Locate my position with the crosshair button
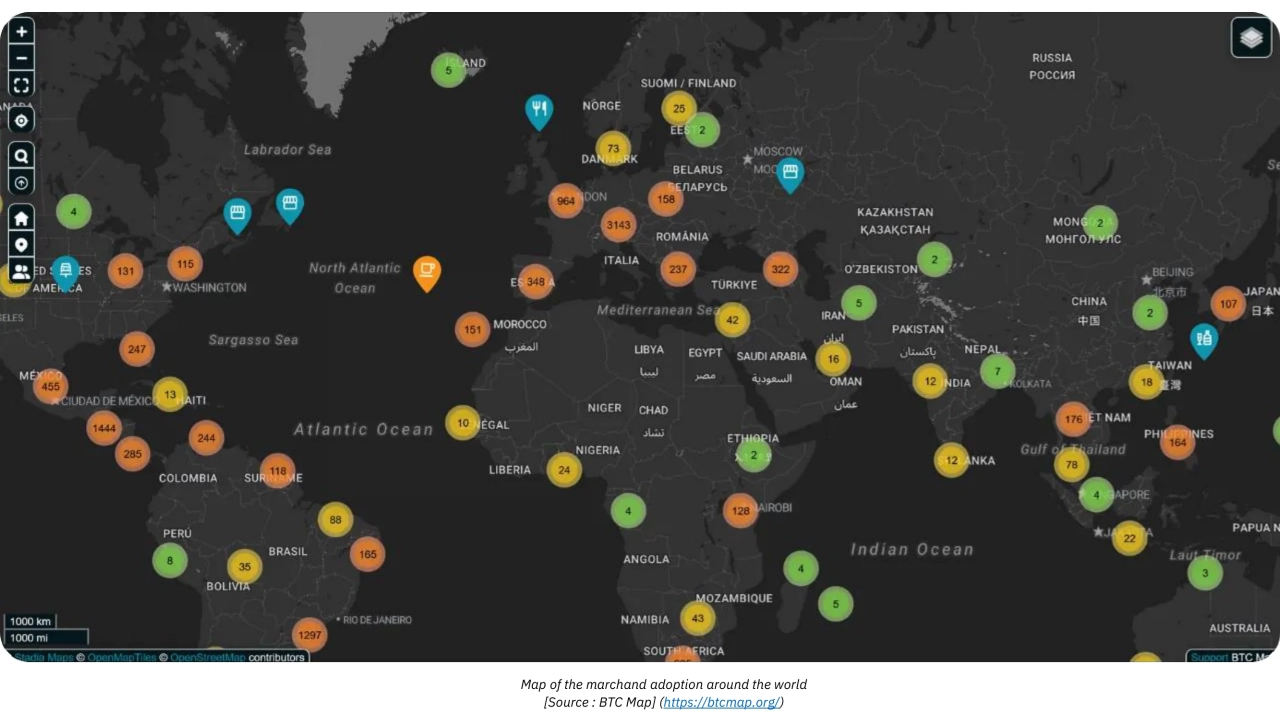The height and width of the screenshot is (712, 1280). point(21,121)
